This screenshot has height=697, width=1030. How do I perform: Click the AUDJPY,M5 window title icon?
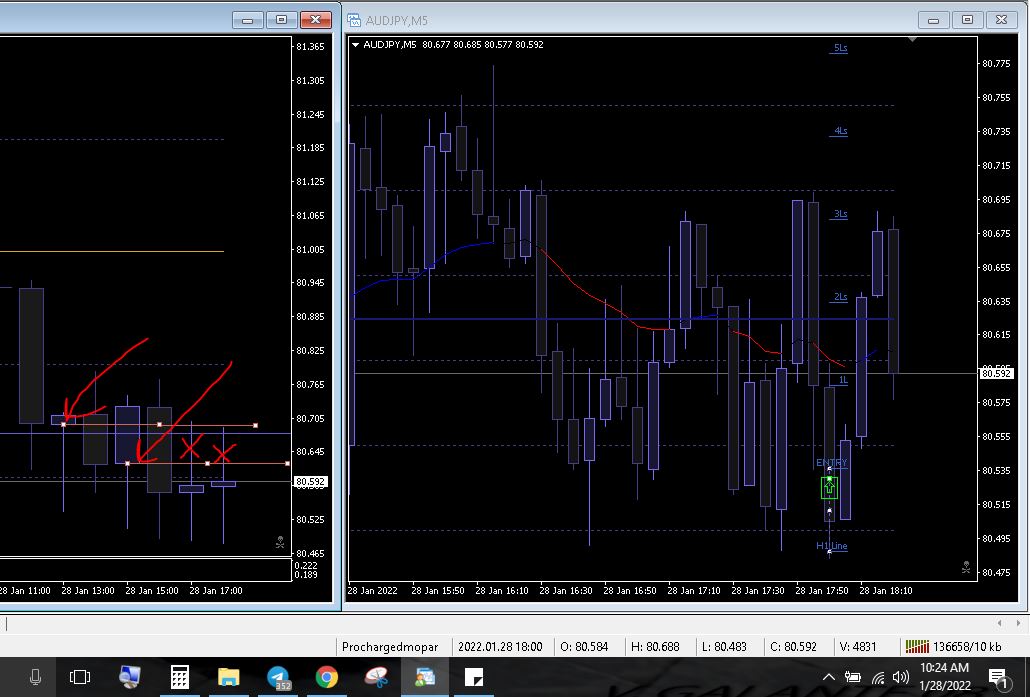354,19
